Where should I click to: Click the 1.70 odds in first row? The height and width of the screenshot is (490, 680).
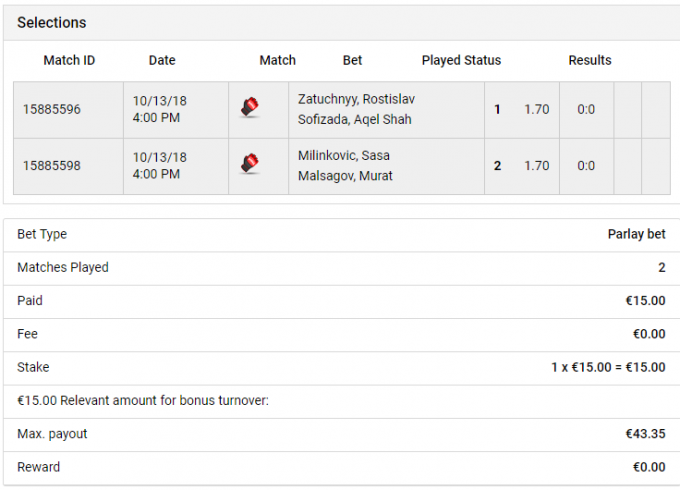coord(536,109)
